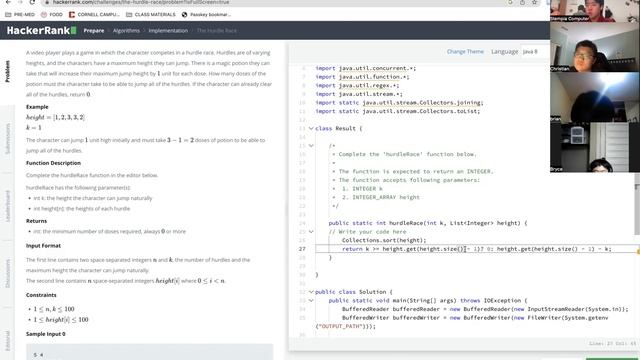Screen dimensions: 640x360
Task: Click the browser forward arrow
Action: [20, 2]
